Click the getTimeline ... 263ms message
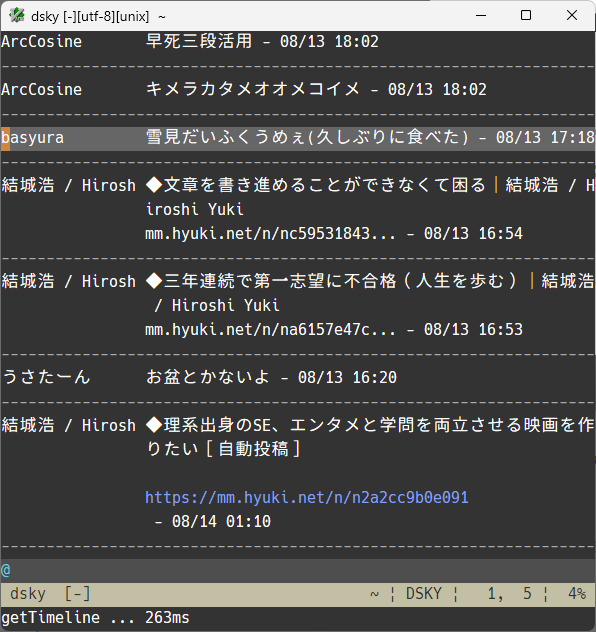This screenshot has width=596, height=632. [95, 617]
